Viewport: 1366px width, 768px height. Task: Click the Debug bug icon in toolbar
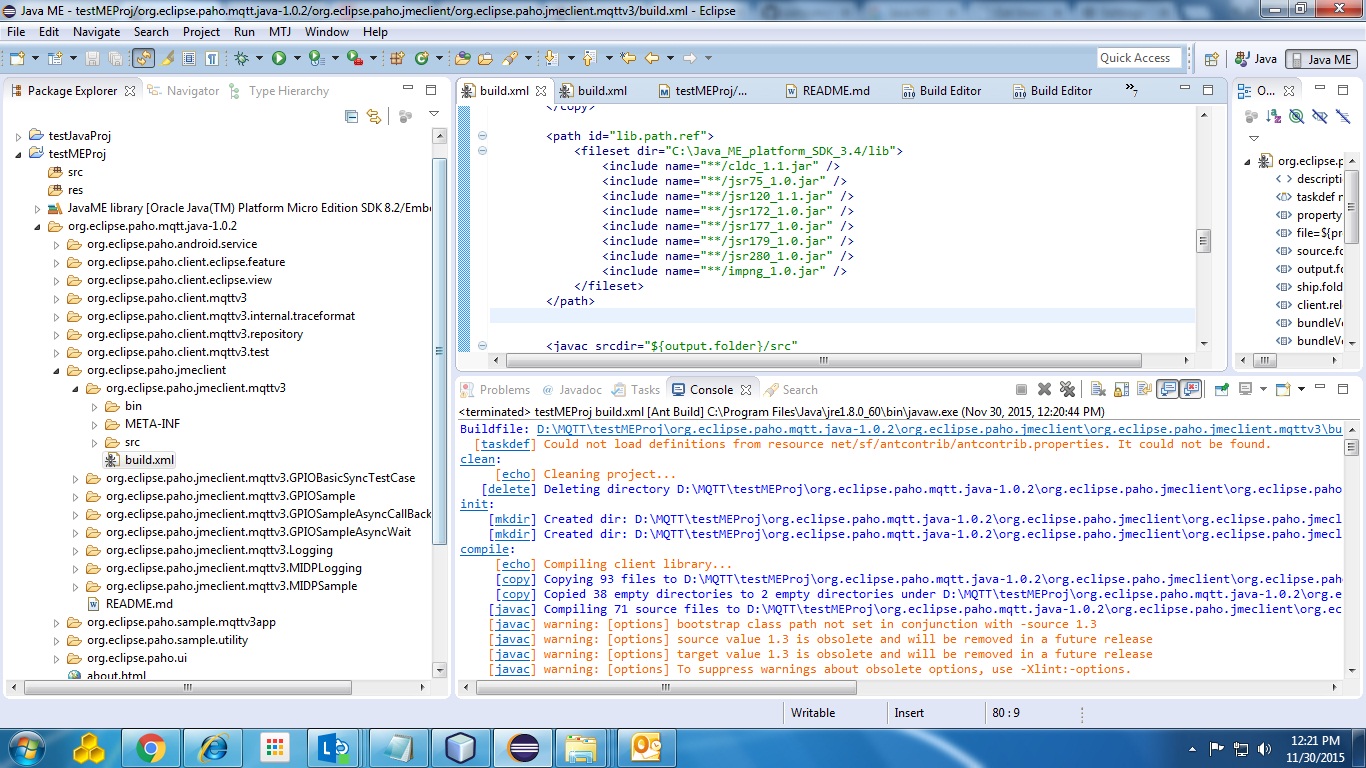(x=241, y=58)
